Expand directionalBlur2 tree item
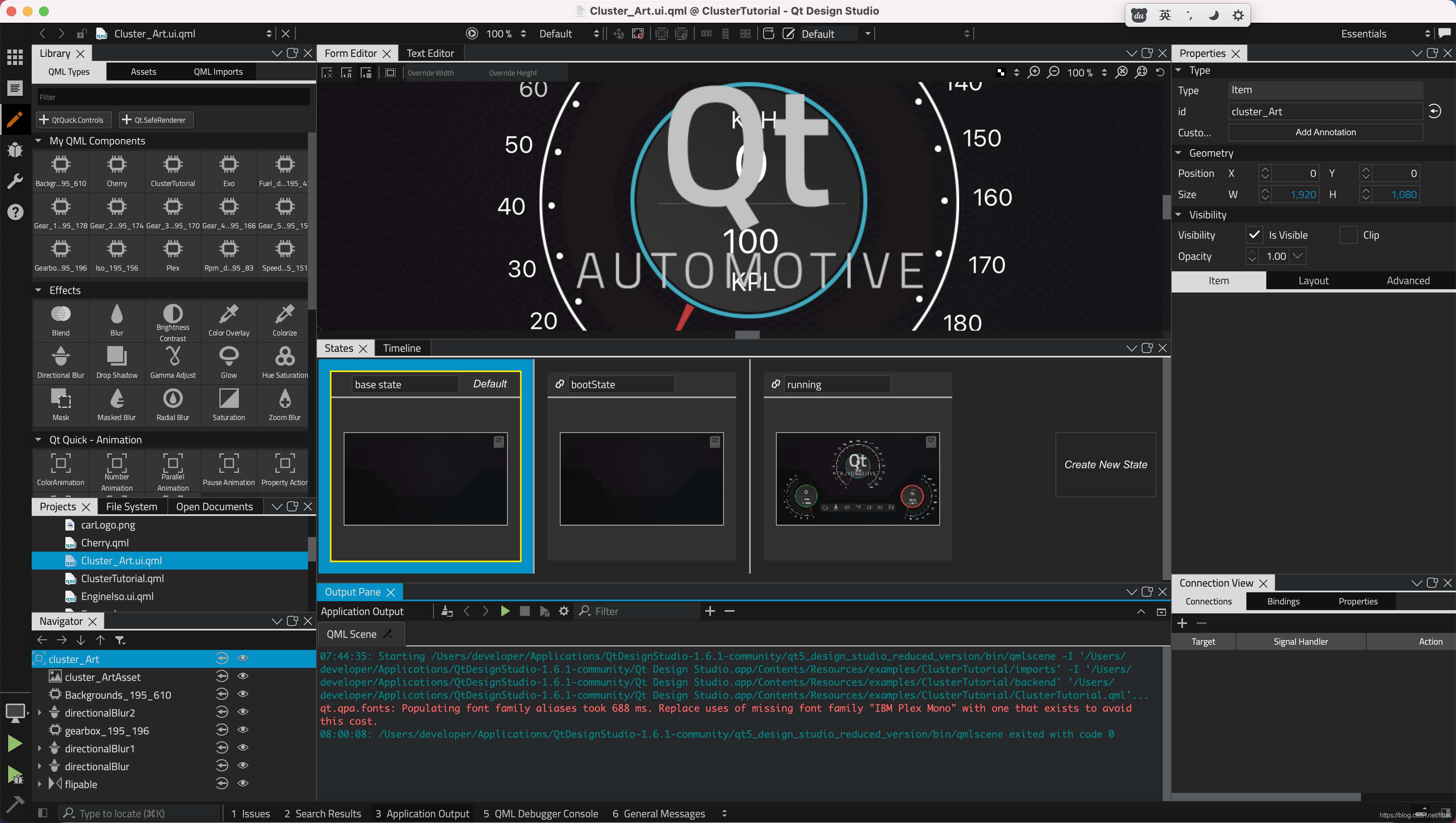The height and width of the screenshot is (823, 1456). [39, 713]
